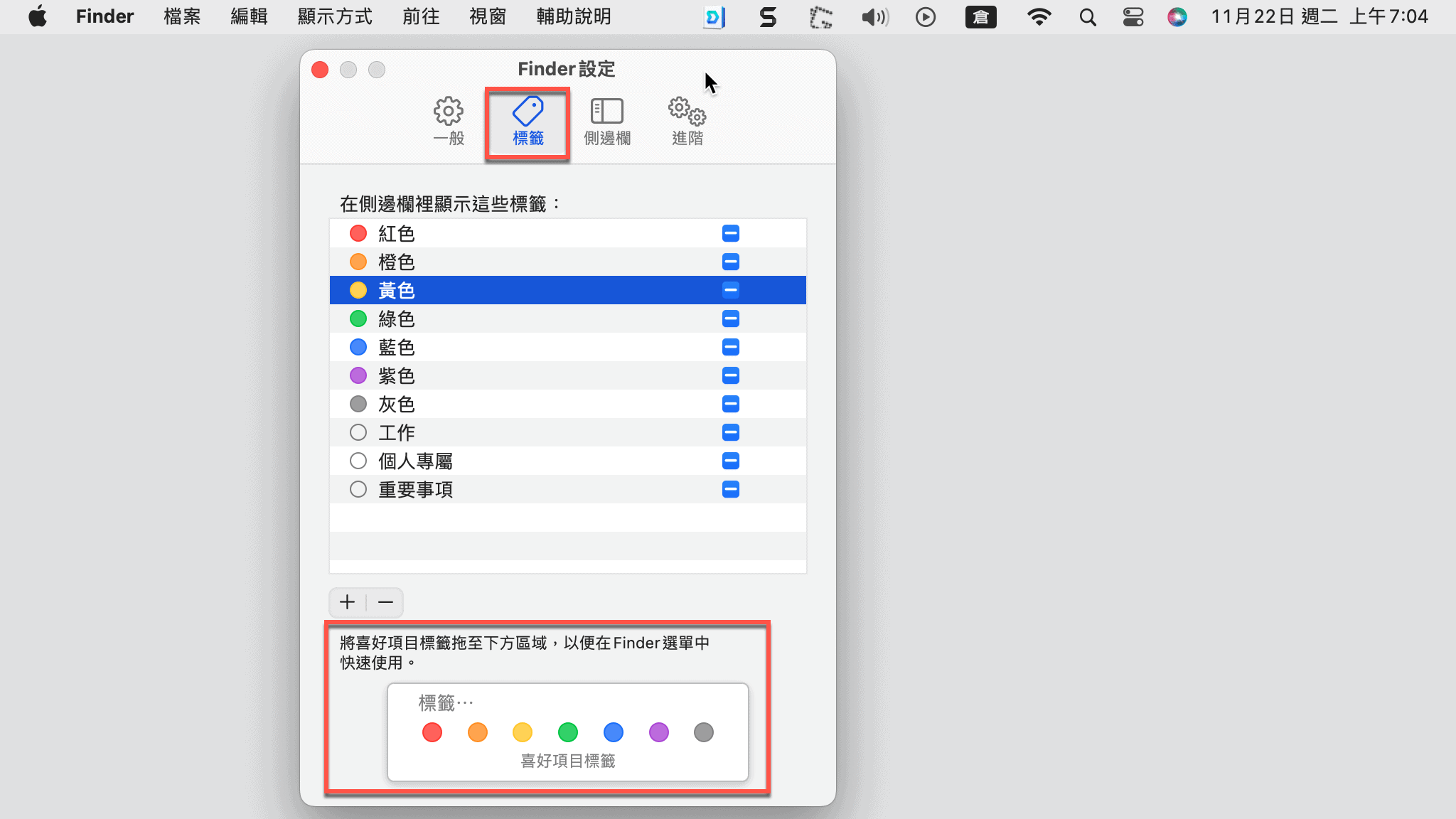Select the 藍色 tag name

tap(397, 347)
